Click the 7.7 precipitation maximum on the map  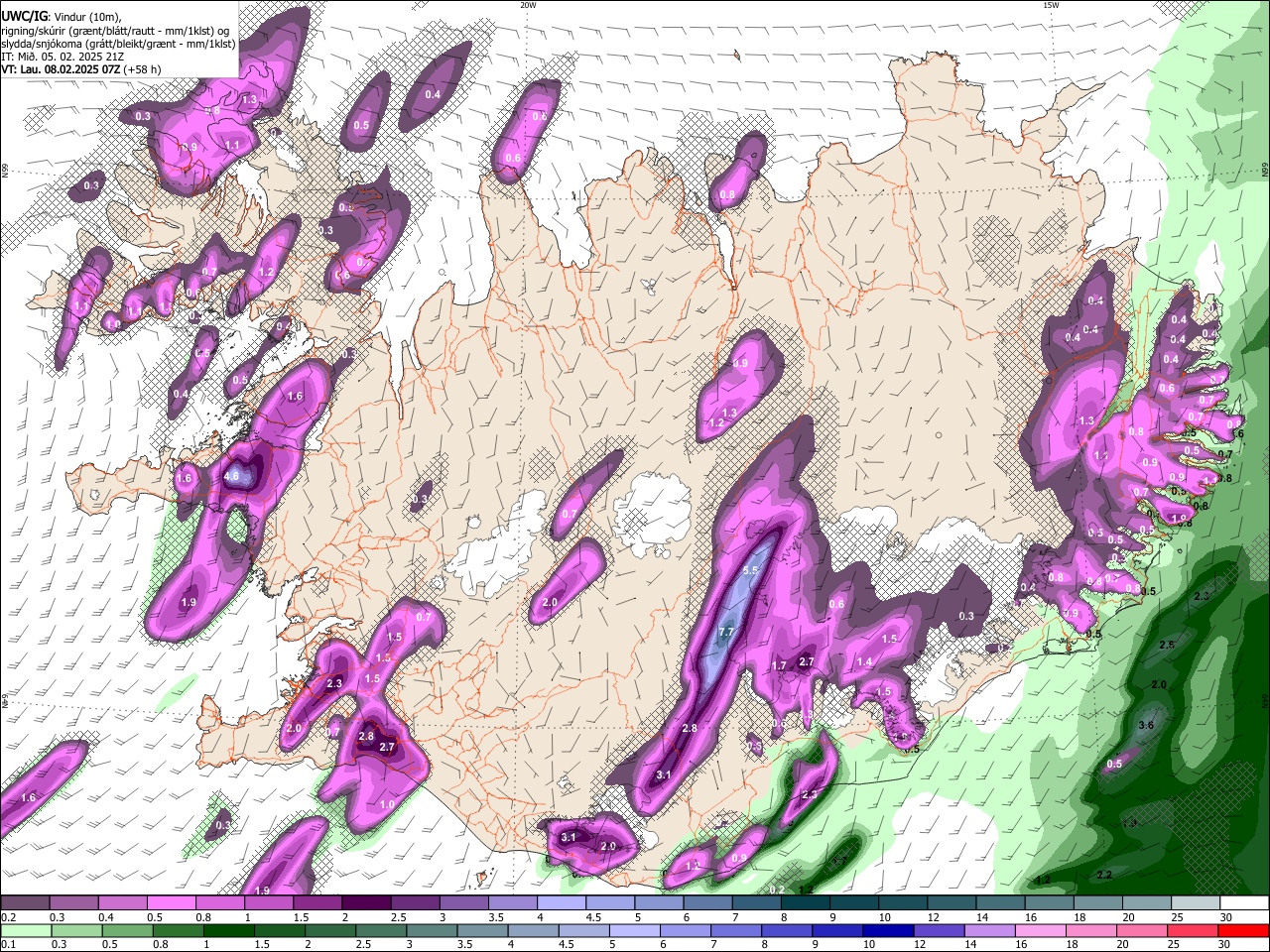(726, 632)
